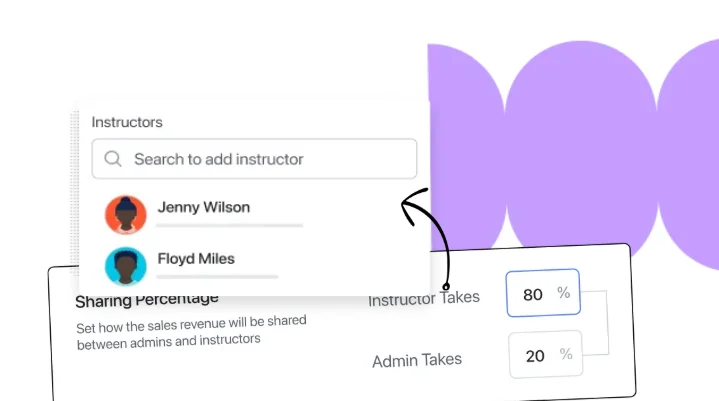Image resolution: width=719 pixels, height=401 pixels.
Task: Click the bar under Jenny Wilson's name
Action: [x=229, y=226]
